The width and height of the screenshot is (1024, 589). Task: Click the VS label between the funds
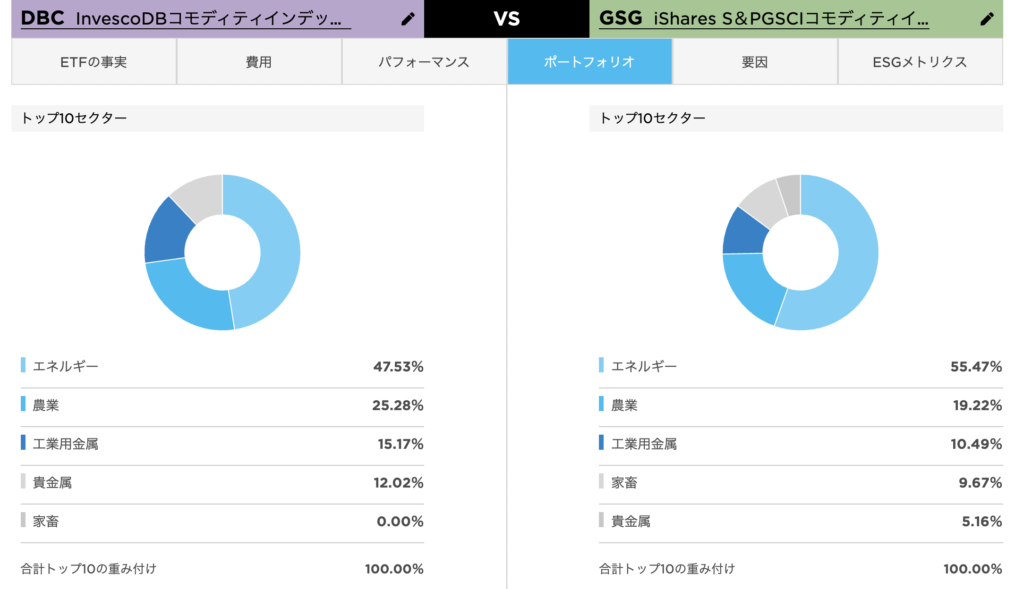(507, 18)
